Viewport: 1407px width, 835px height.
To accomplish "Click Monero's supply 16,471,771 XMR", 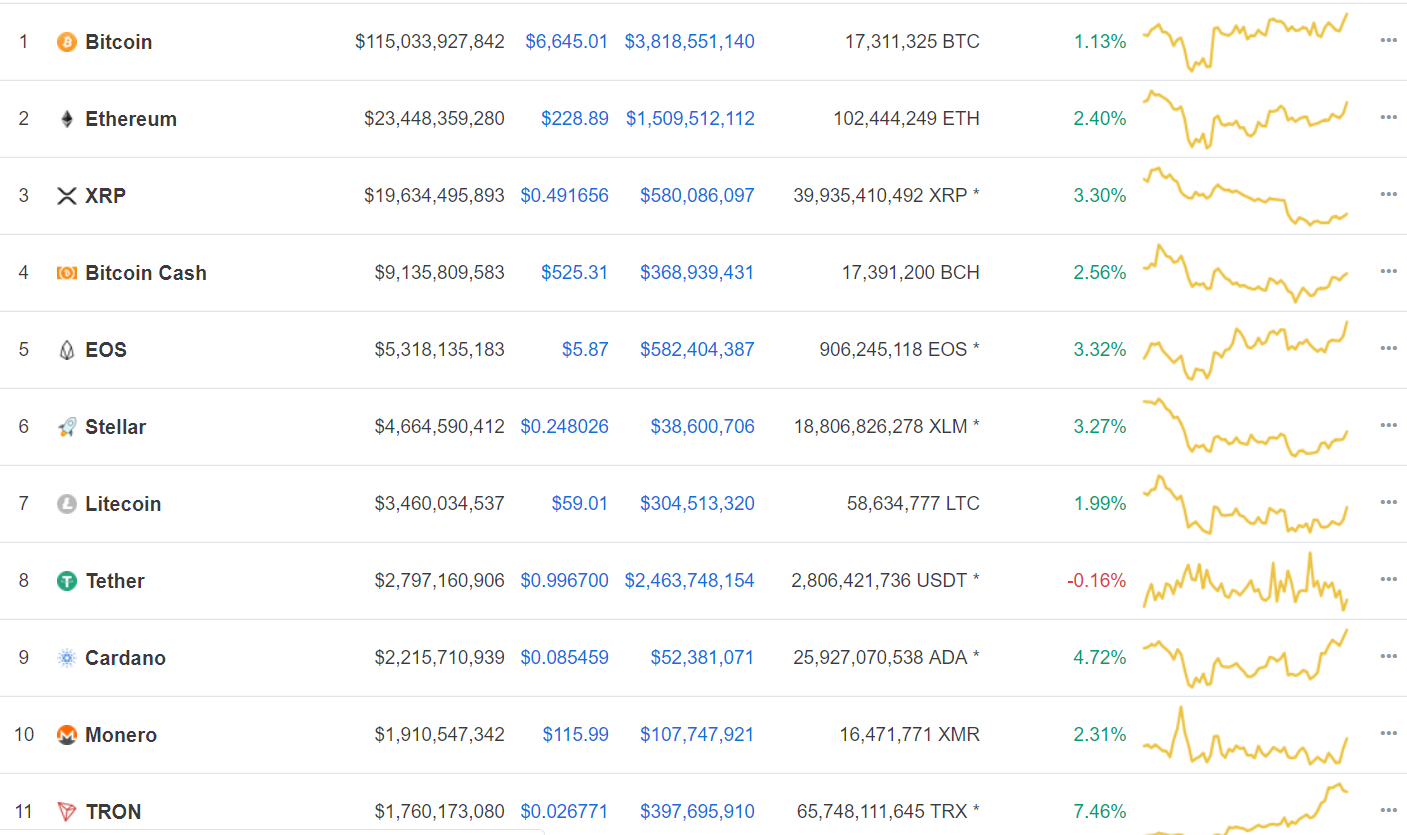I will pyautogui.click(x=910, y=735).
